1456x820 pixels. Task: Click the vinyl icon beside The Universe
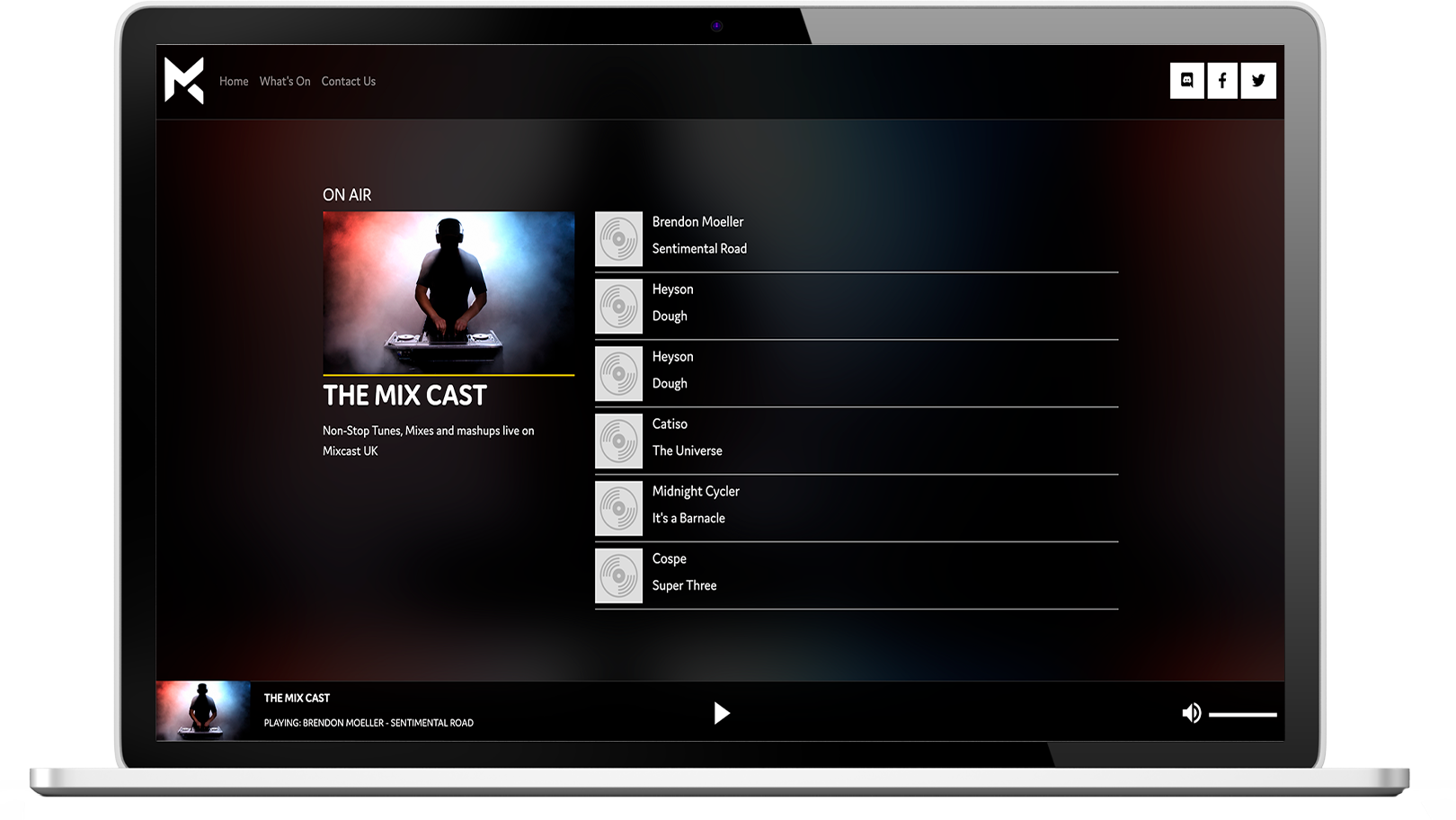[618, 441]
